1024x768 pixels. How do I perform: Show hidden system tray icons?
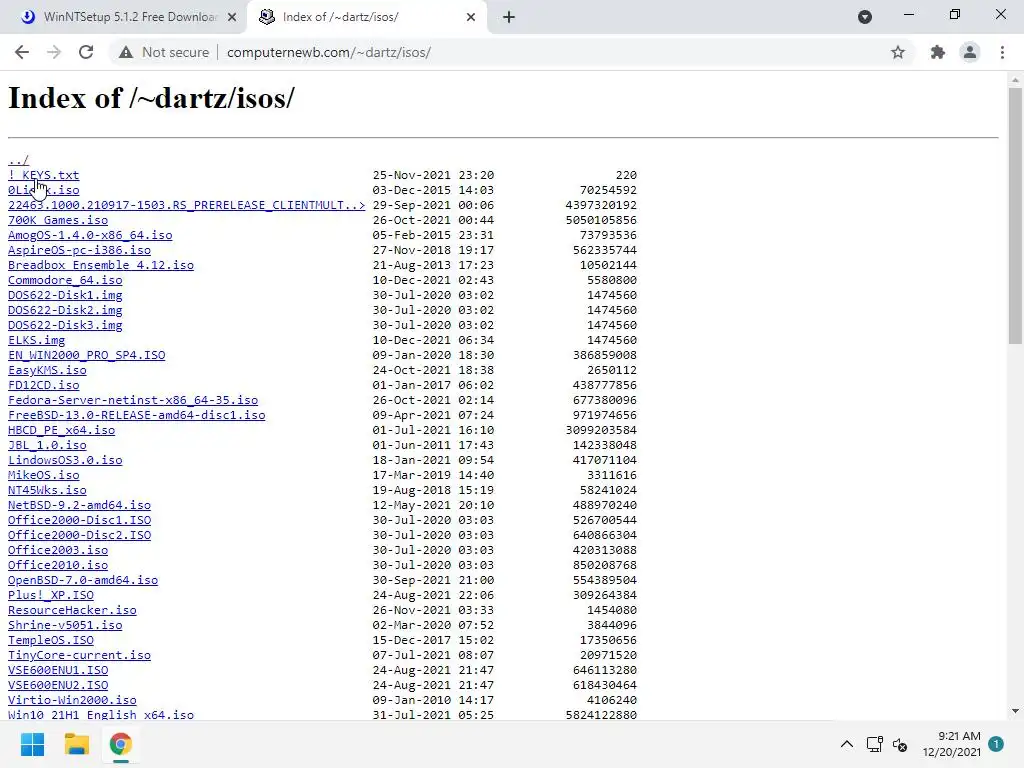click(846, 744)
